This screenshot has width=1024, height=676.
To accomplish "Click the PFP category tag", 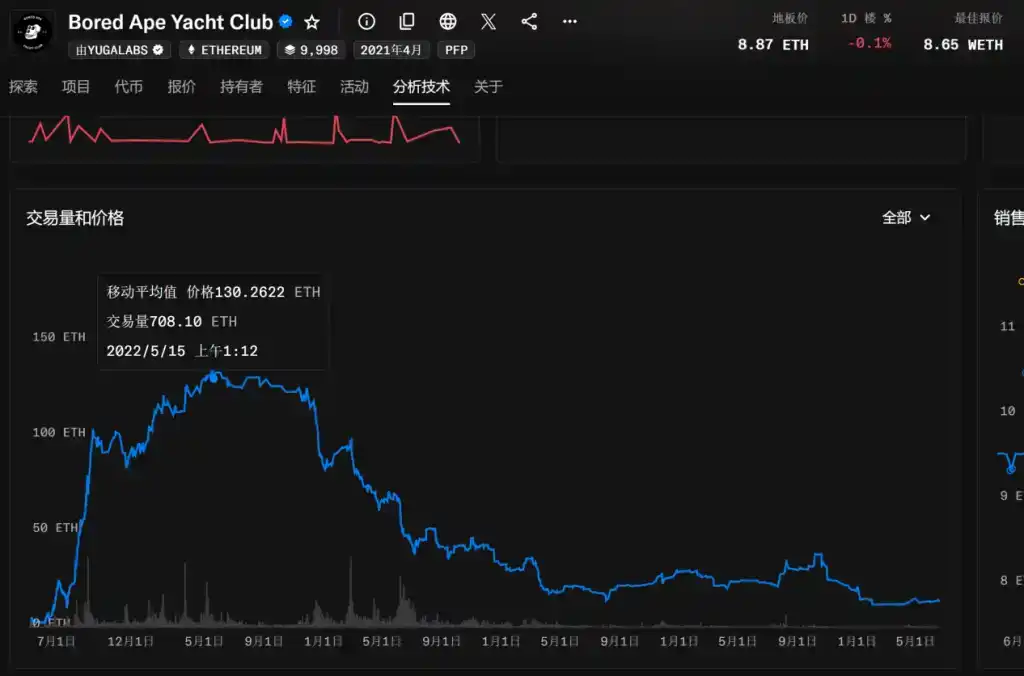I will pos(456,50).
